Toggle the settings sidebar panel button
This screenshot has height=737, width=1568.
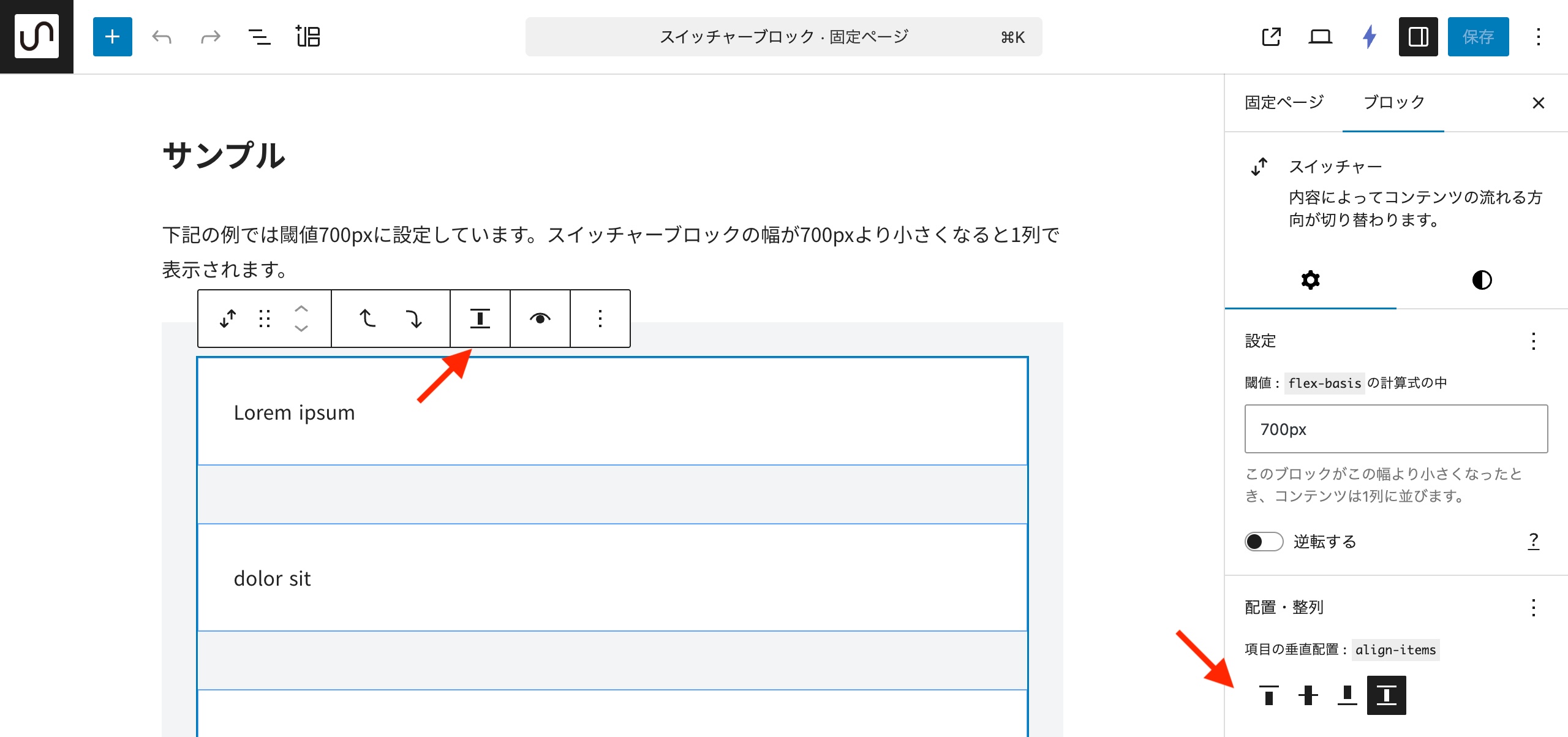click(x=1418, y=37)
